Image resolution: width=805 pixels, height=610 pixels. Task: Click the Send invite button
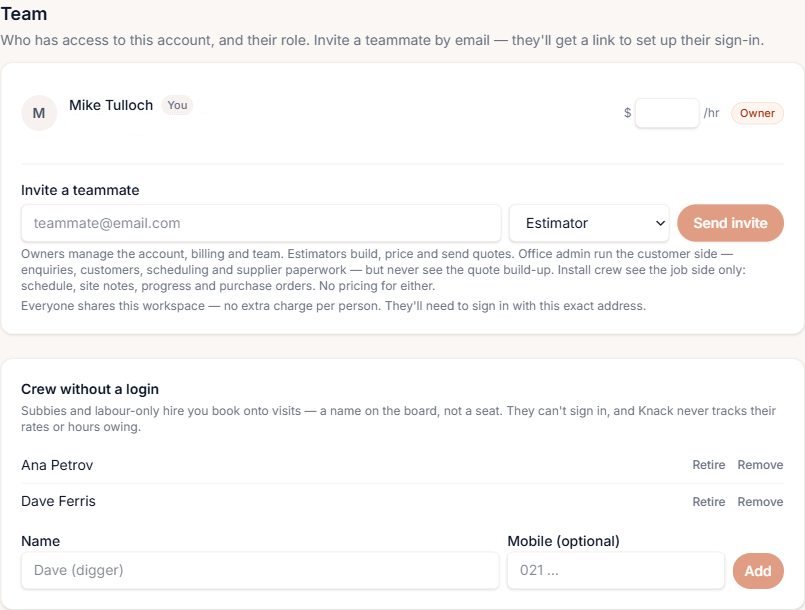pyautogui.click(x=730, y=223)
